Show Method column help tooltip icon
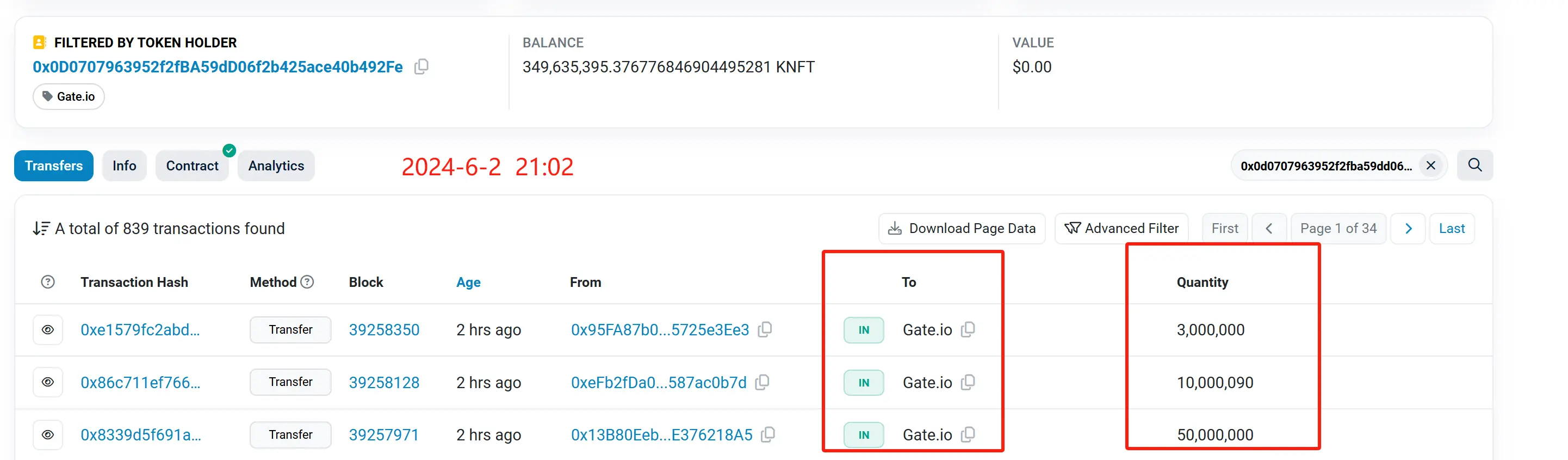Image resolution: width=1568 pixels, height=460 pixels. (x=307, y=282)
